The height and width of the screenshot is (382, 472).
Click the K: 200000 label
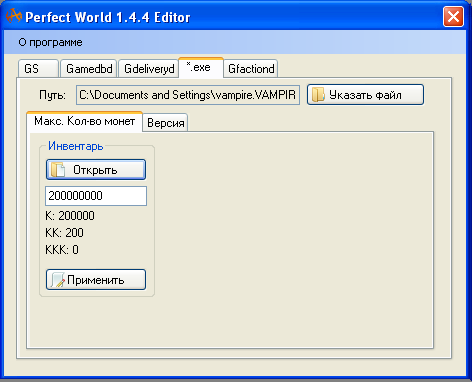70,216
